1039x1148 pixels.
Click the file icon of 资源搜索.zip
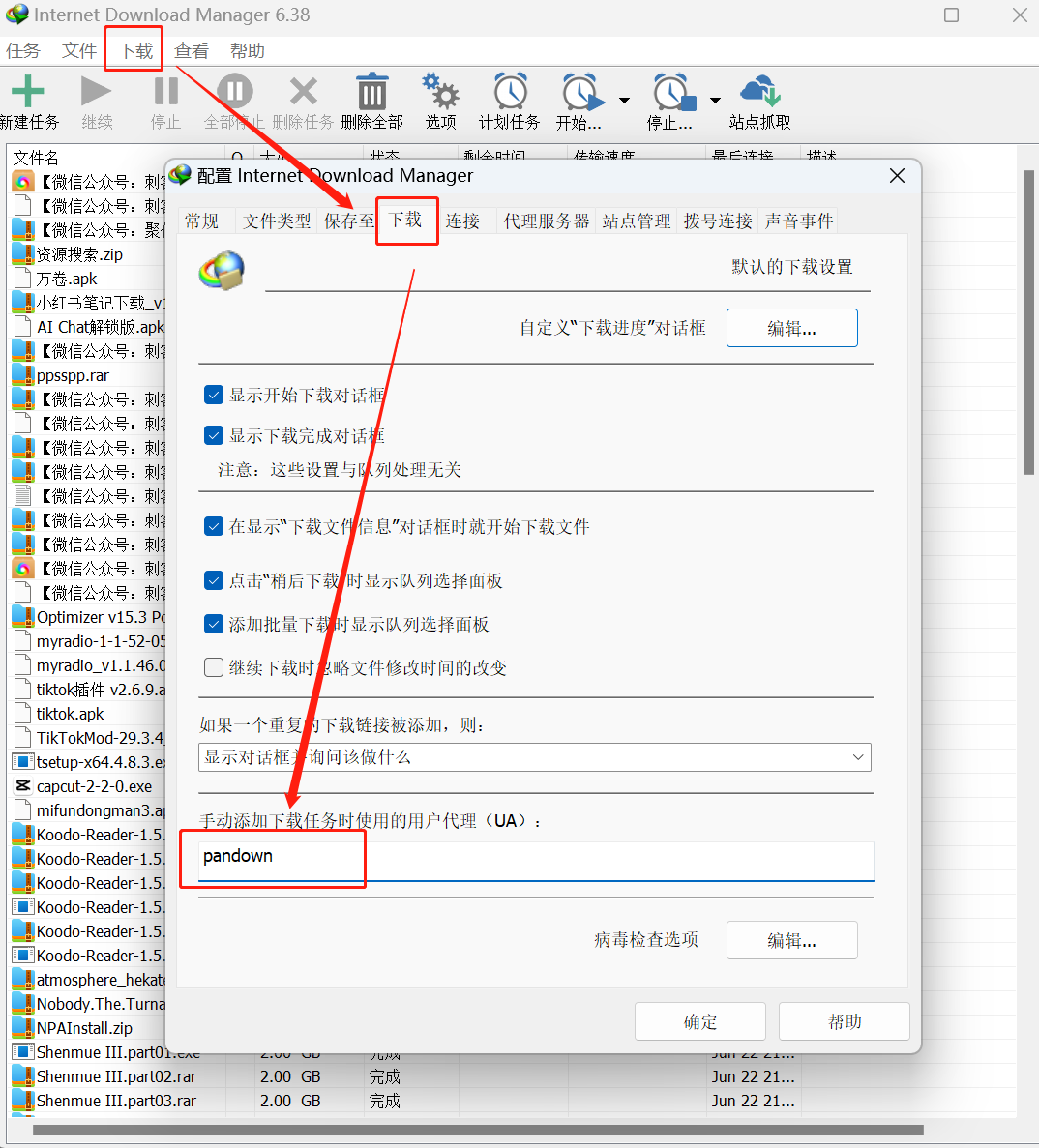(23, 254)
